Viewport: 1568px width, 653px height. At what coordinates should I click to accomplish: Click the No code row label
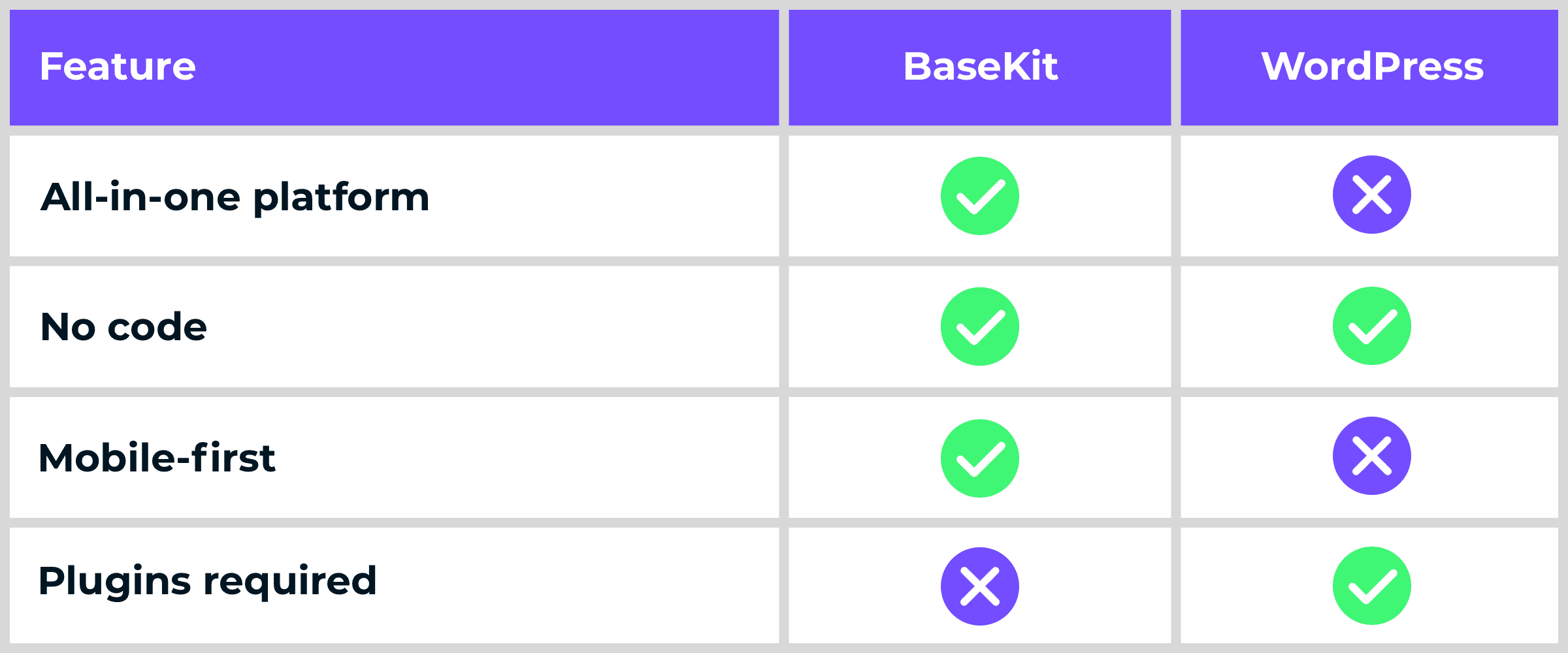click(124, 327)
